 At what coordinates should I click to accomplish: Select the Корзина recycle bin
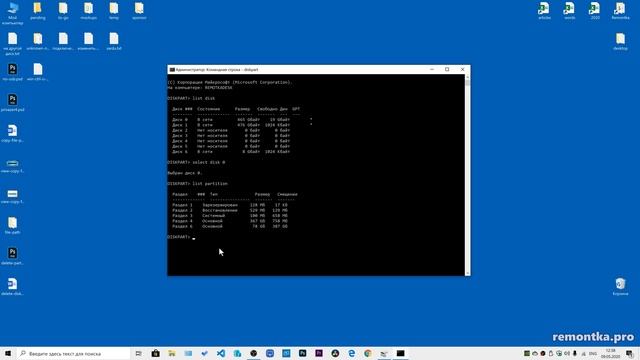pyautogui.click(x=620, y=287)
